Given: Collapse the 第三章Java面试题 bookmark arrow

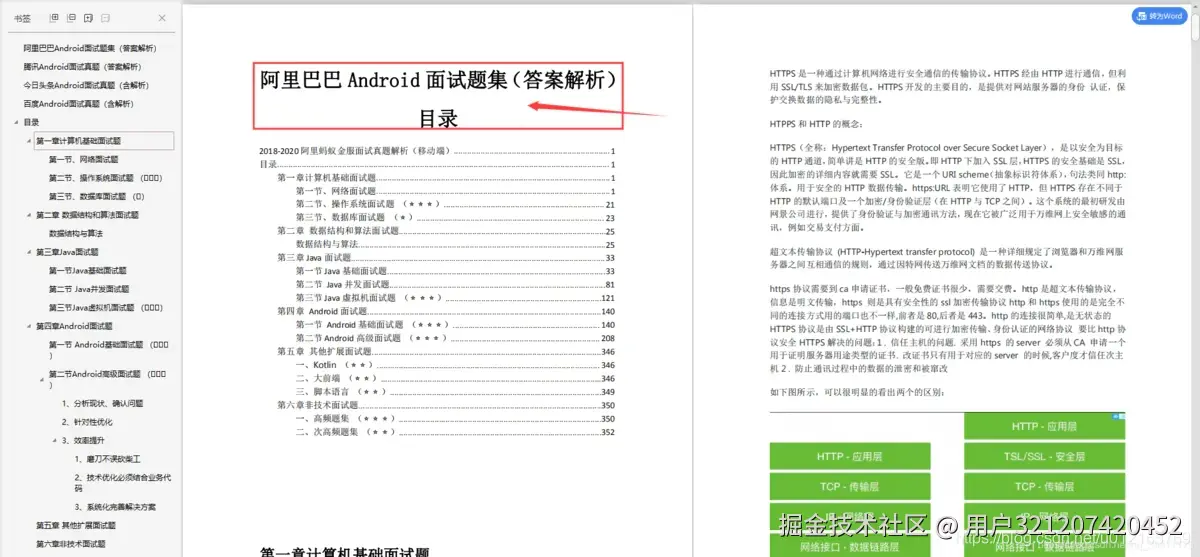Looking at the screenshot, I should click(29, 252).
